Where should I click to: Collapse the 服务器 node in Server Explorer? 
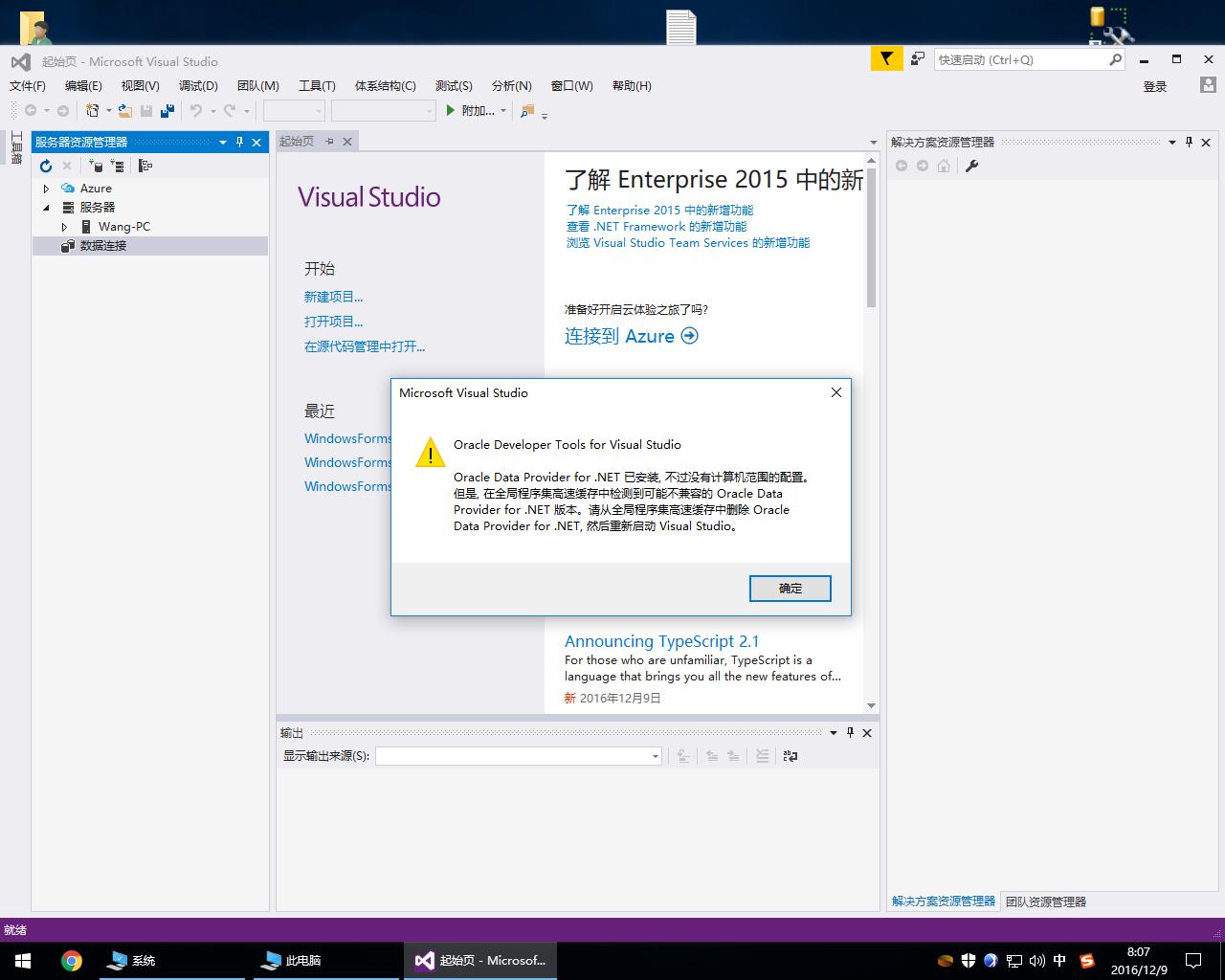46,208
